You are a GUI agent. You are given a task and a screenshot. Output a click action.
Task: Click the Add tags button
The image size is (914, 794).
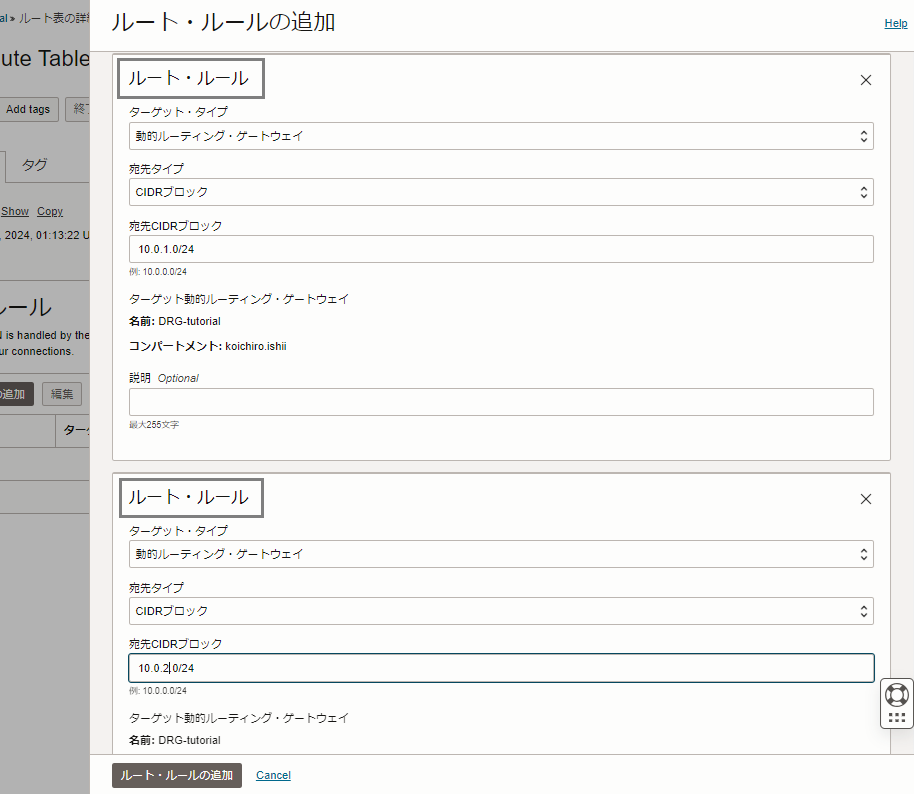[x=28, y=109]
